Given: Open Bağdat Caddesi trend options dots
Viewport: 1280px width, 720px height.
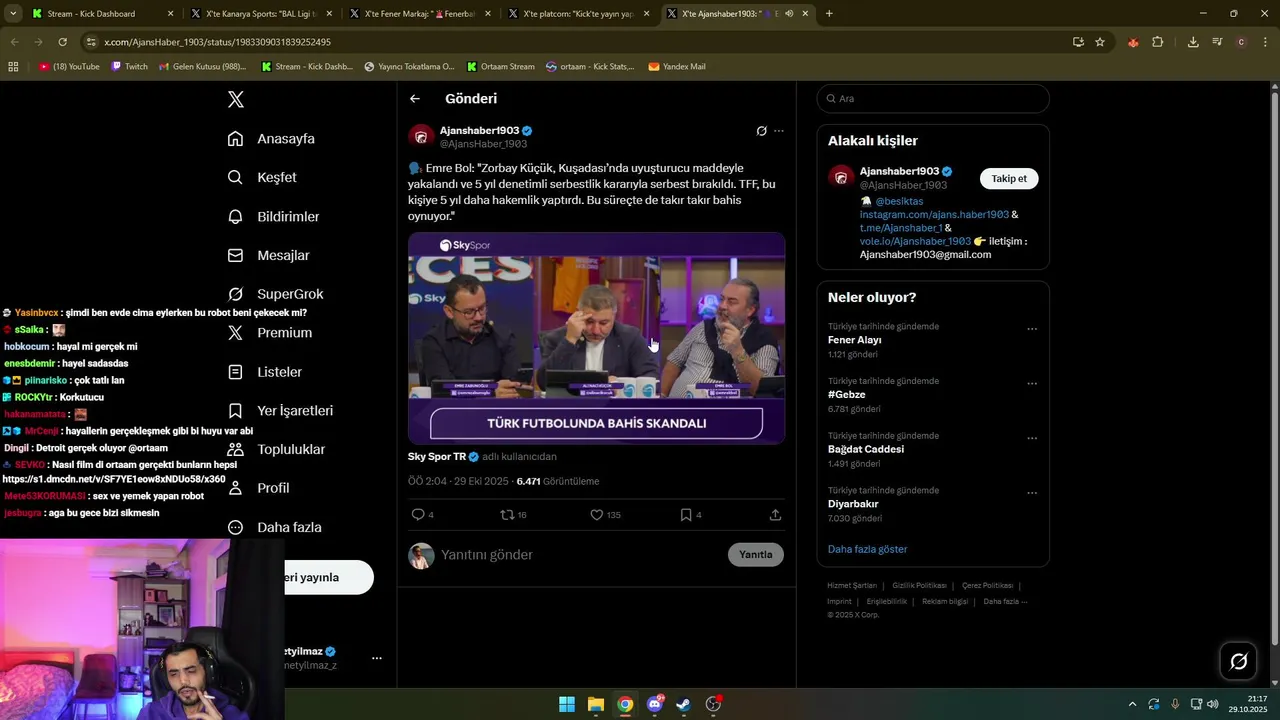Looking at the screenshot, I should [1032, 439].
